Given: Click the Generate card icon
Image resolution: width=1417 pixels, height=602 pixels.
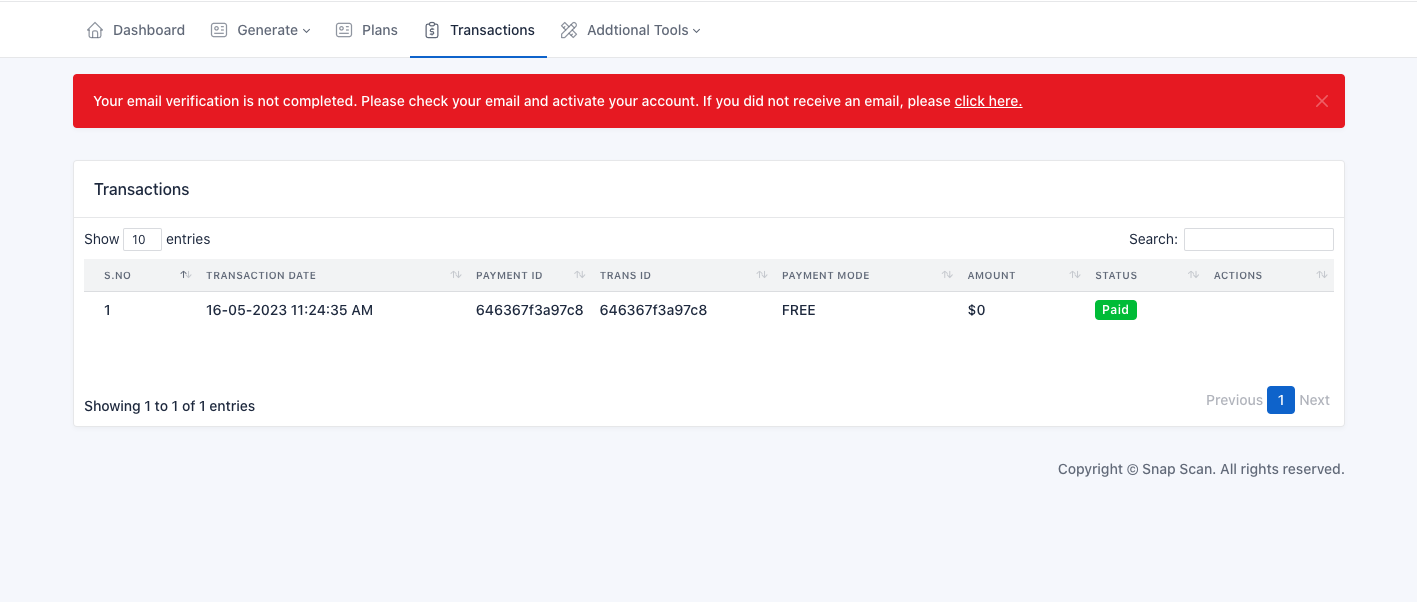Looking at the screenshot, I should tap(219, 30).
